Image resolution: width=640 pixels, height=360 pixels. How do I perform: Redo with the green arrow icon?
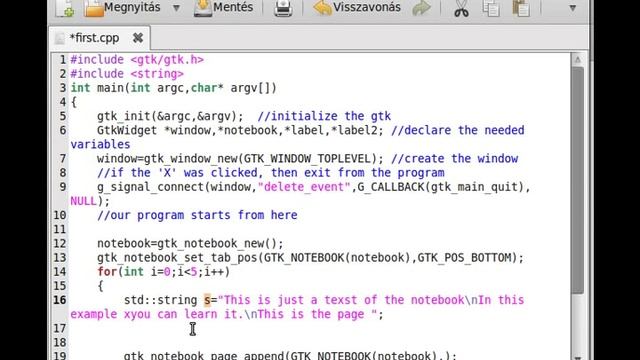(421, 8)
